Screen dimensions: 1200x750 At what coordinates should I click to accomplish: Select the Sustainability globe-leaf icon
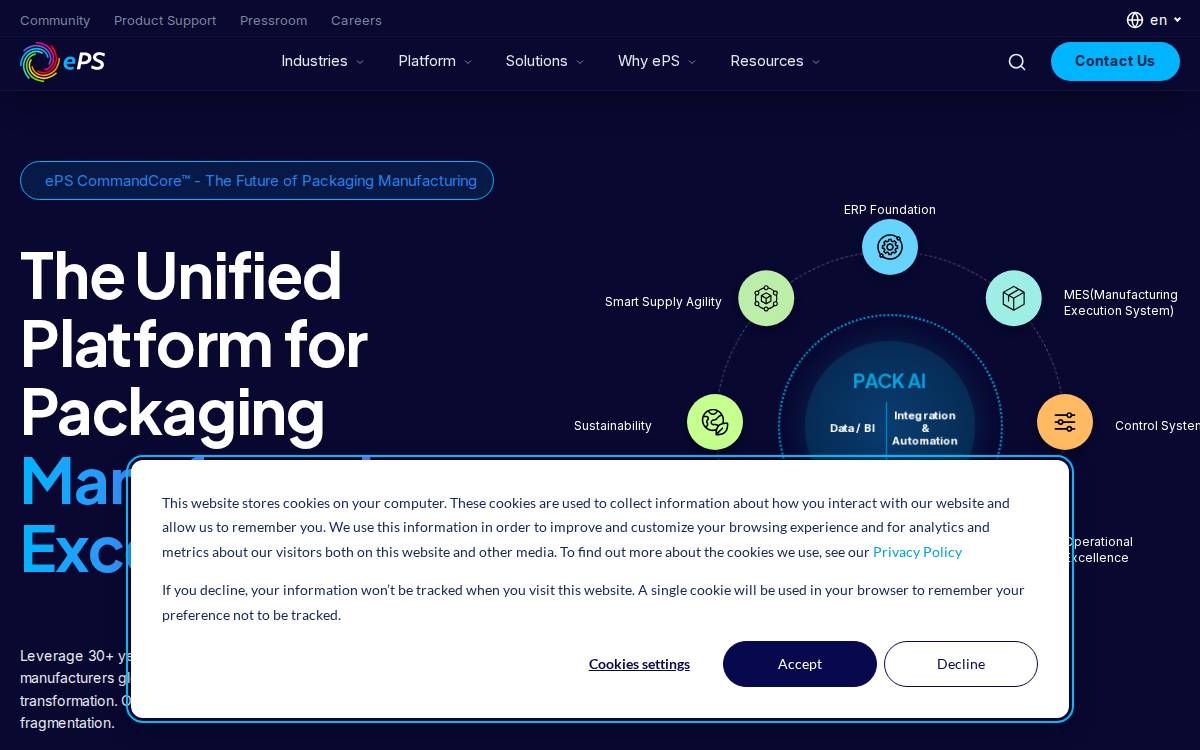[715, 422]
